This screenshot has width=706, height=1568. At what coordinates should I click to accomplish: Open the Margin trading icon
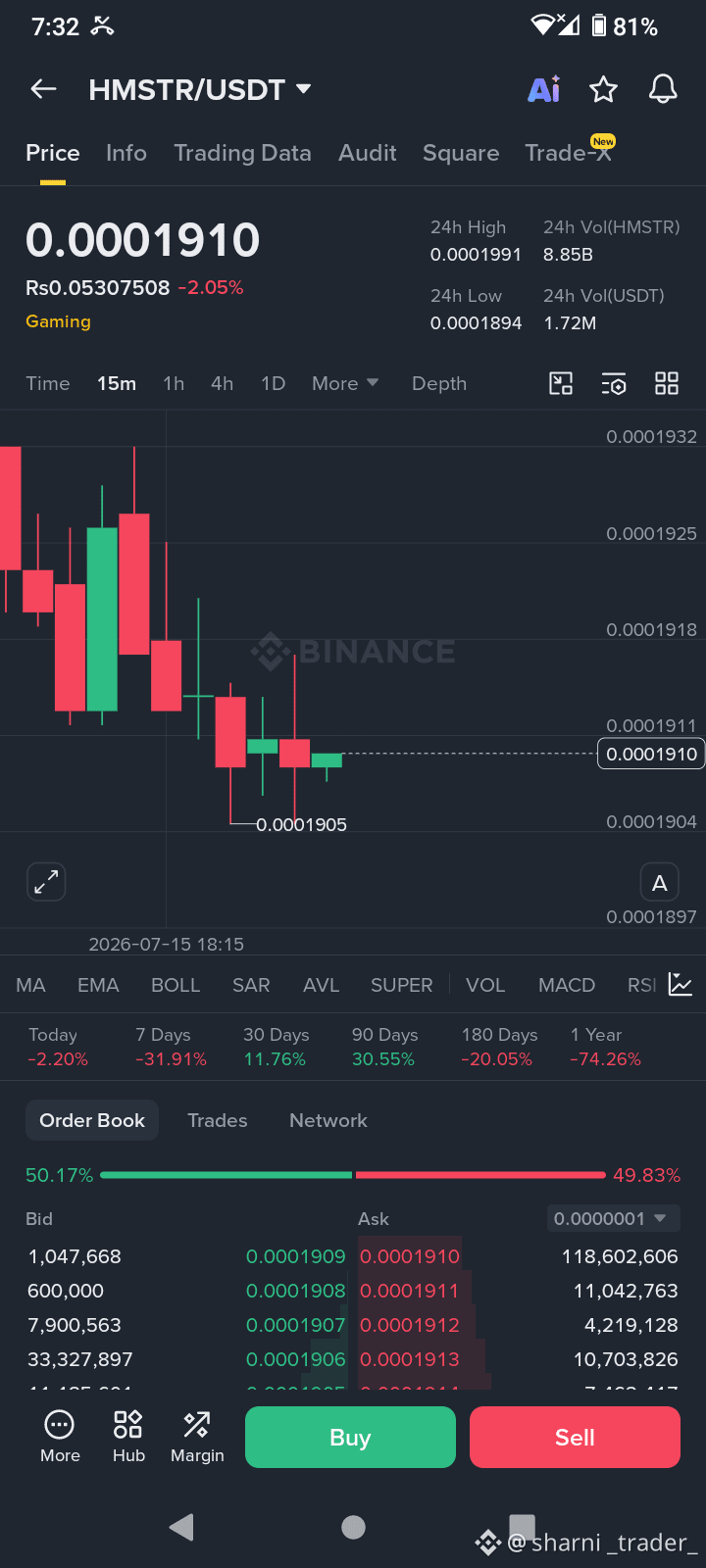(197, 1437)
